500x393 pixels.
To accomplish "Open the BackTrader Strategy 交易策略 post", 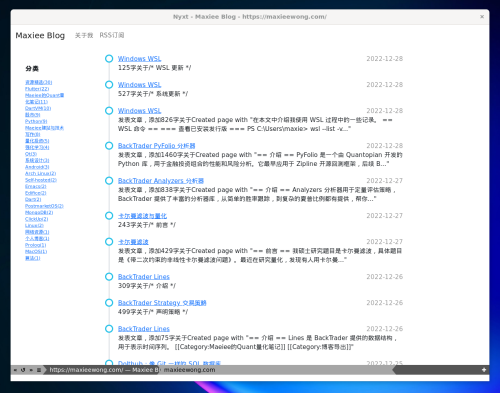I will 162,303.
